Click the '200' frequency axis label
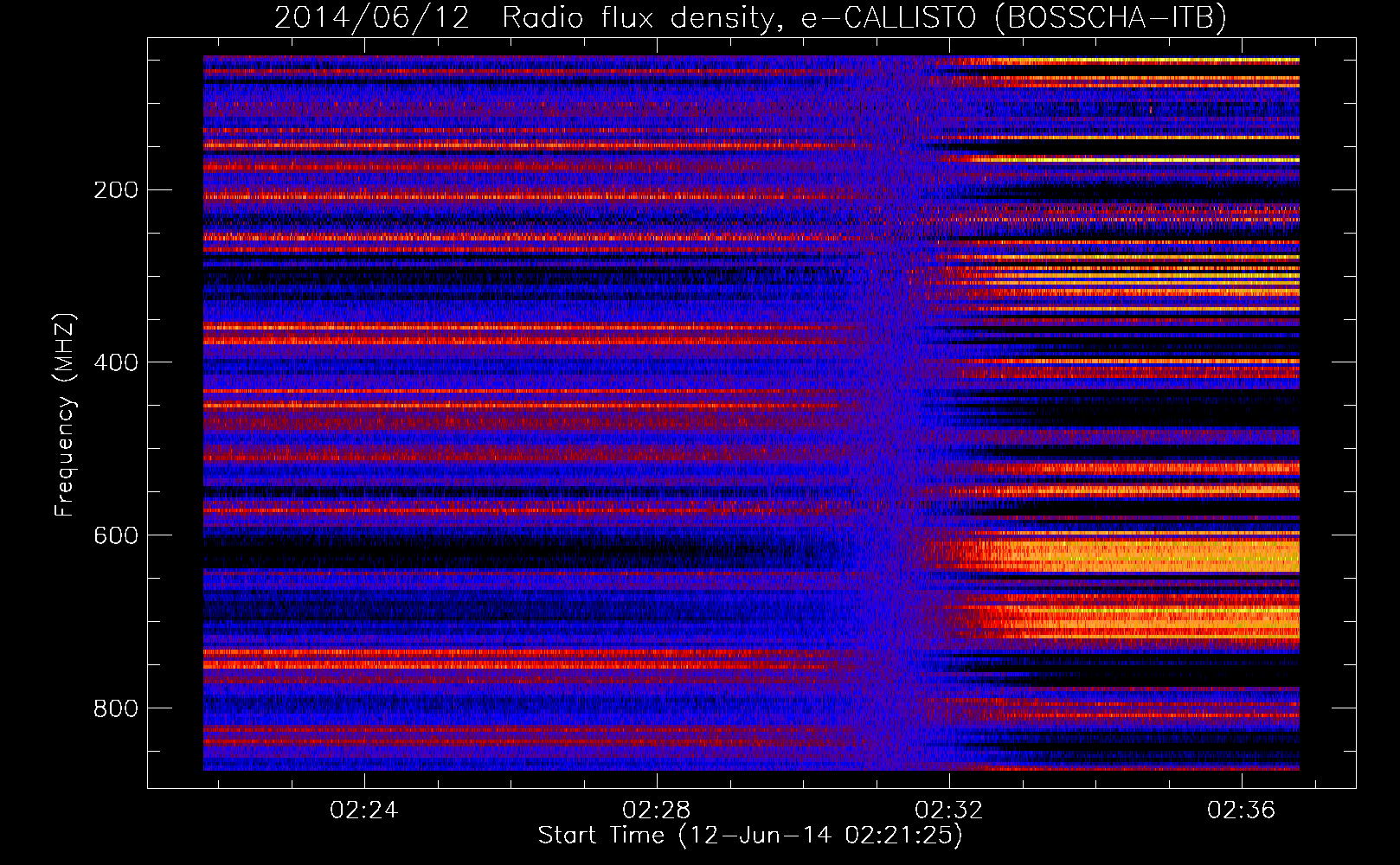Screen dimensions: 1400x865 pos(116,190)
